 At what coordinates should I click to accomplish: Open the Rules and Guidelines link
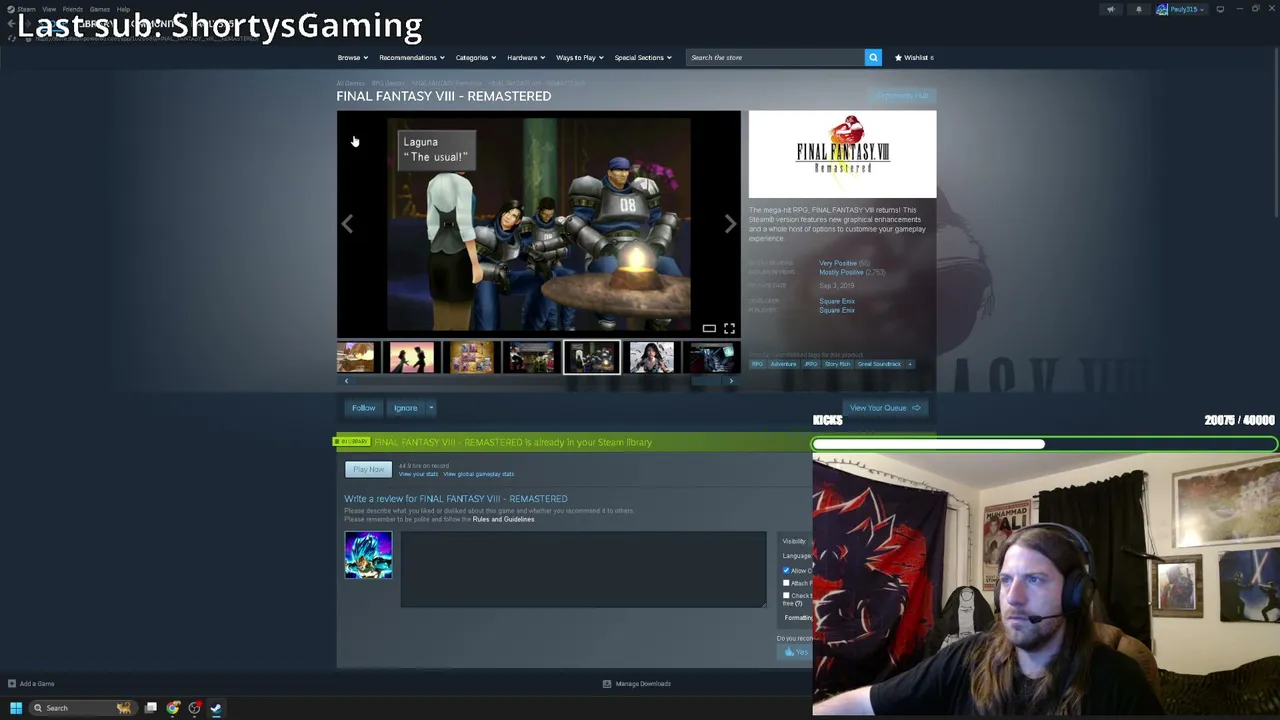[x=503, y=519]
